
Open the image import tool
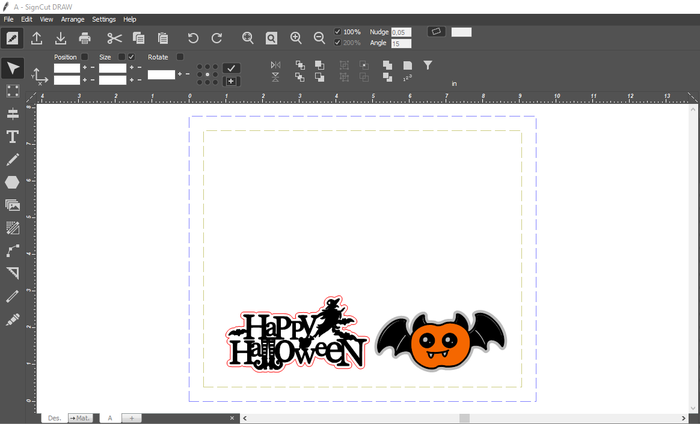coord(12,205)
